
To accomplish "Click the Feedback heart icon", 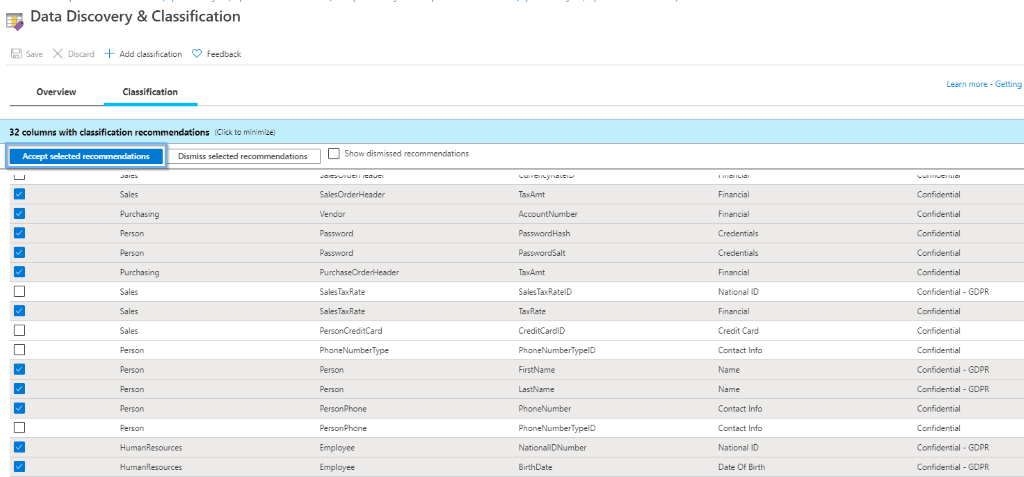I will [197, 54].
